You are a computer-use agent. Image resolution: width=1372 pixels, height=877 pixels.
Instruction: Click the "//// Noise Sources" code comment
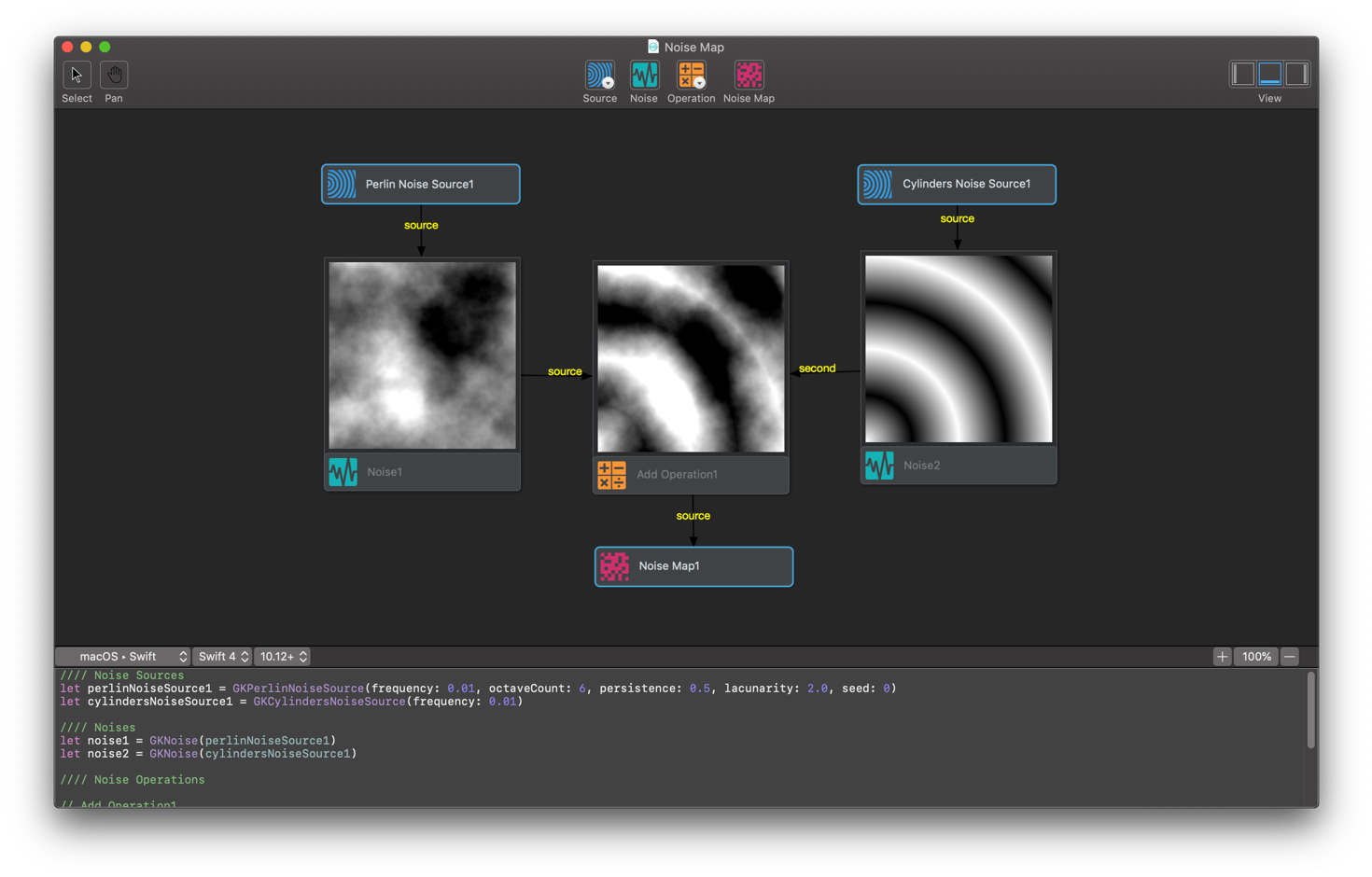[x=122, y=675]
